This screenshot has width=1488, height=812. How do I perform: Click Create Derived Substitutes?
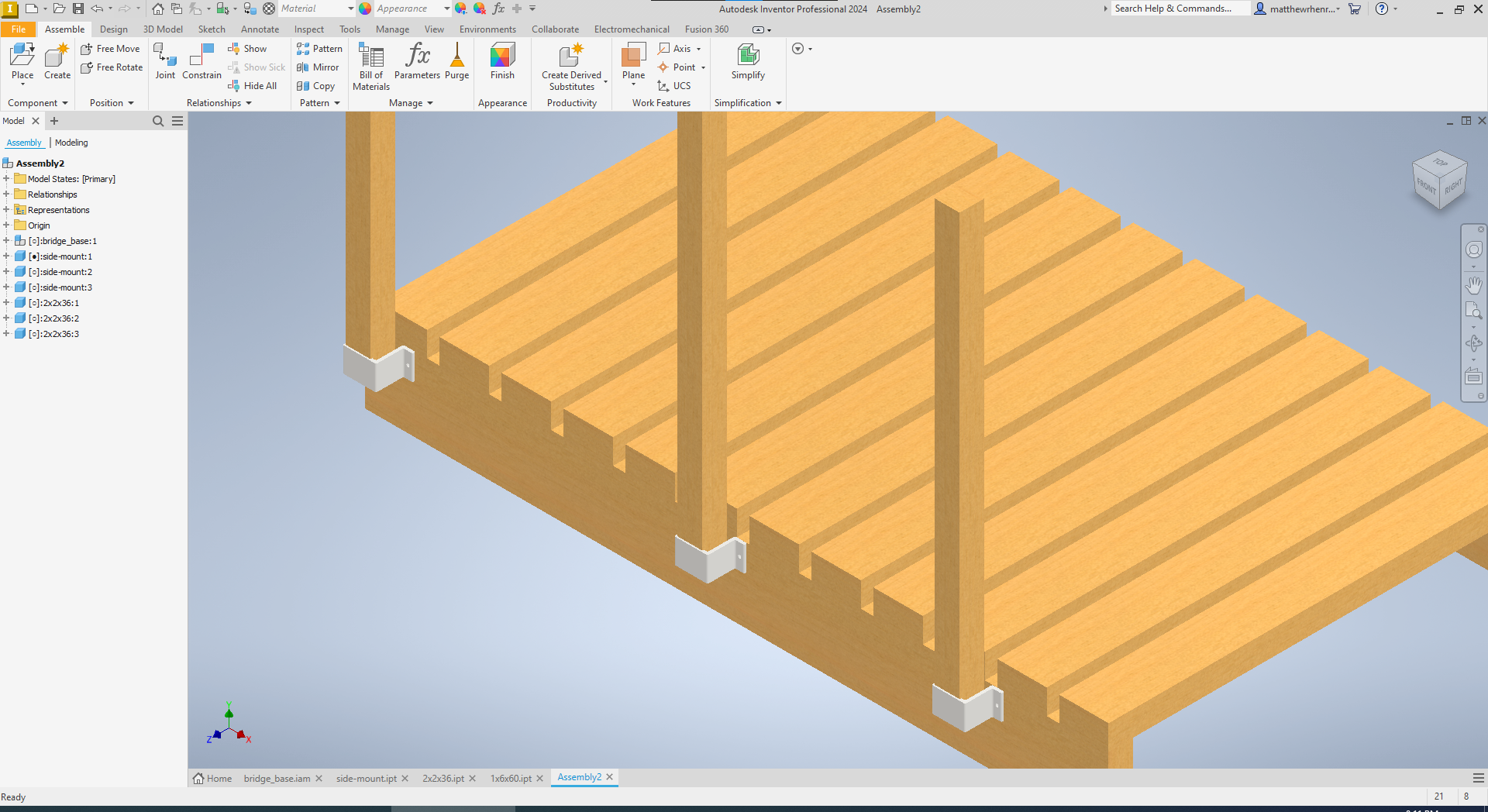coord(572,67)
